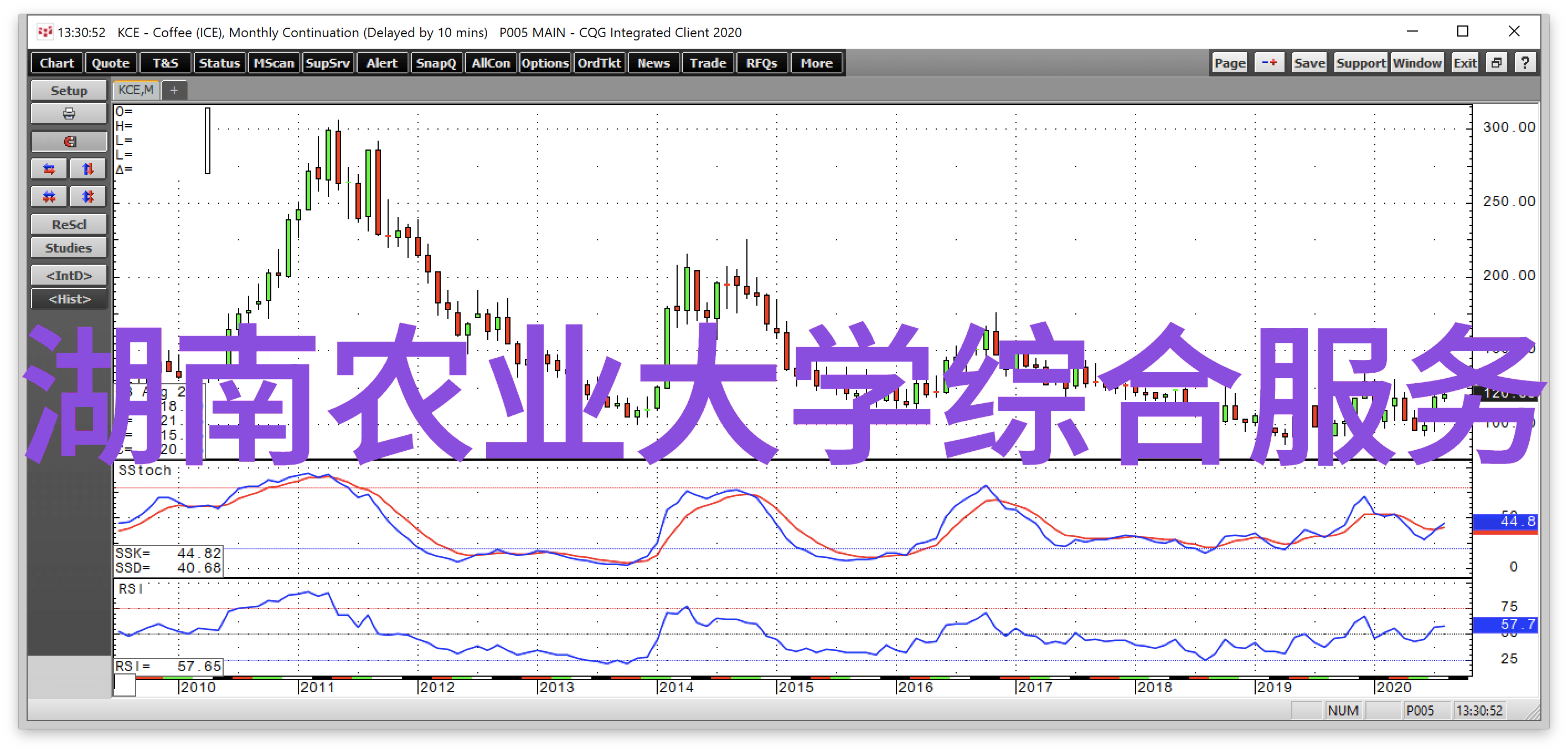Screen dimensions: 1568x752
Task: Open the Status toolbar item
Action: coord(220,63)
